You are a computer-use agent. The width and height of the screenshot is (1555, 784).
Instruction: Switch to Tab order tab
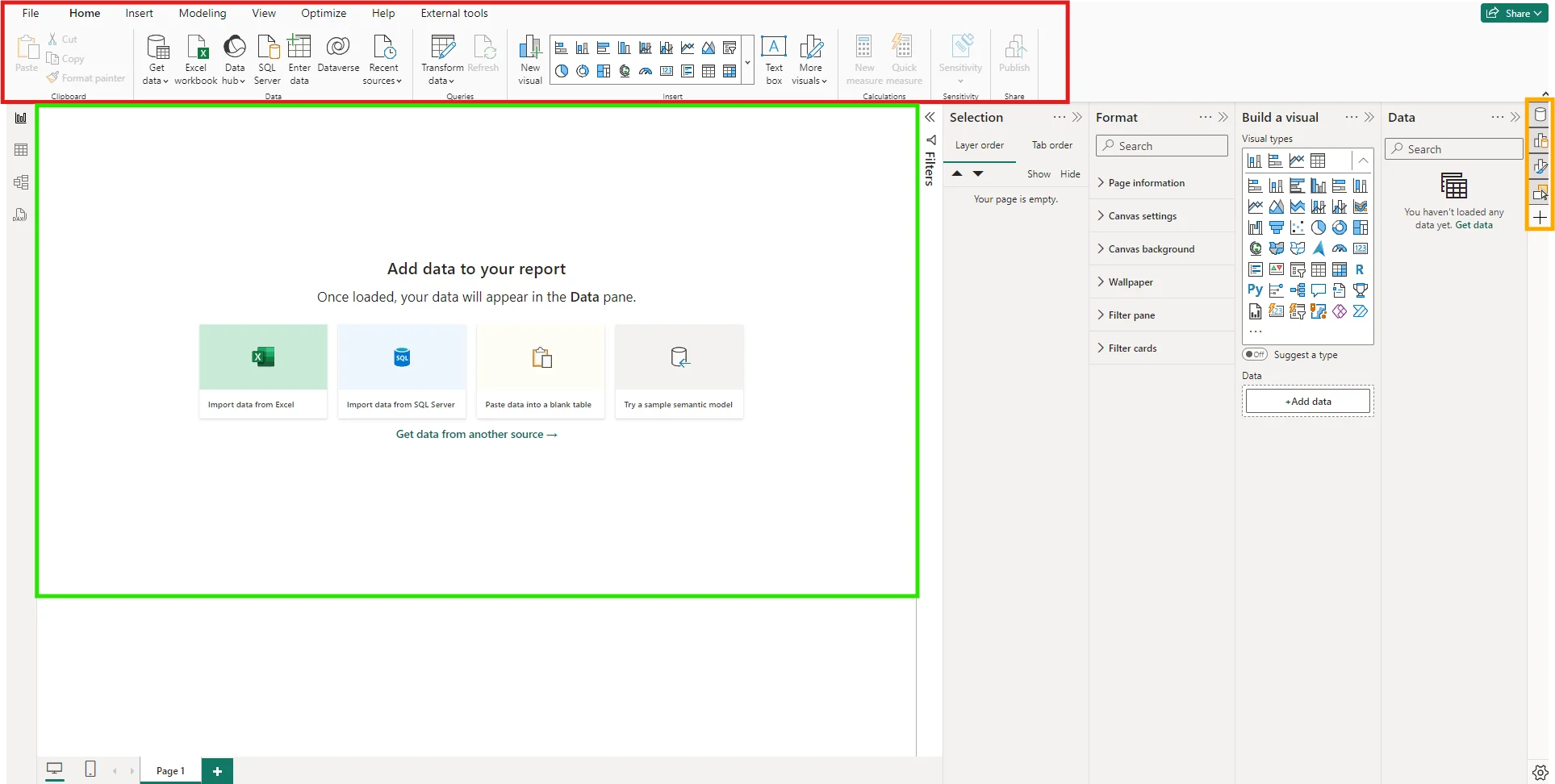point(1052,145)
